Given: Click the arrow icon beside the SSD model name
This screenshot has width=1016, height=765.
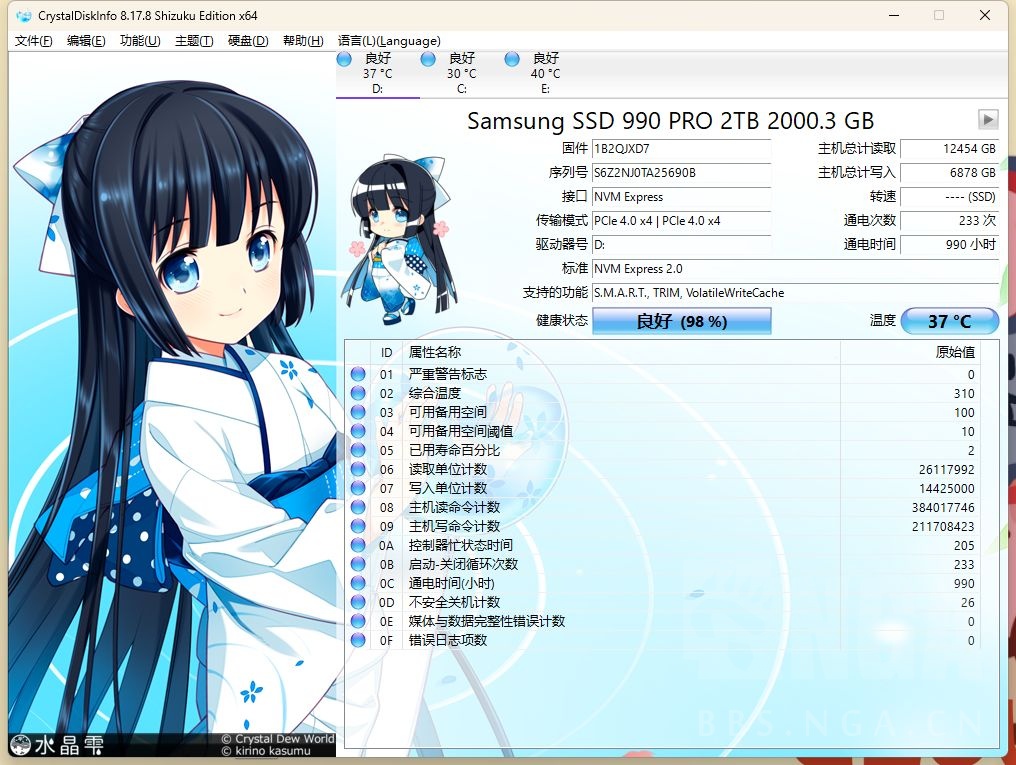Looking at the screenshot, I should click(988, 119).
